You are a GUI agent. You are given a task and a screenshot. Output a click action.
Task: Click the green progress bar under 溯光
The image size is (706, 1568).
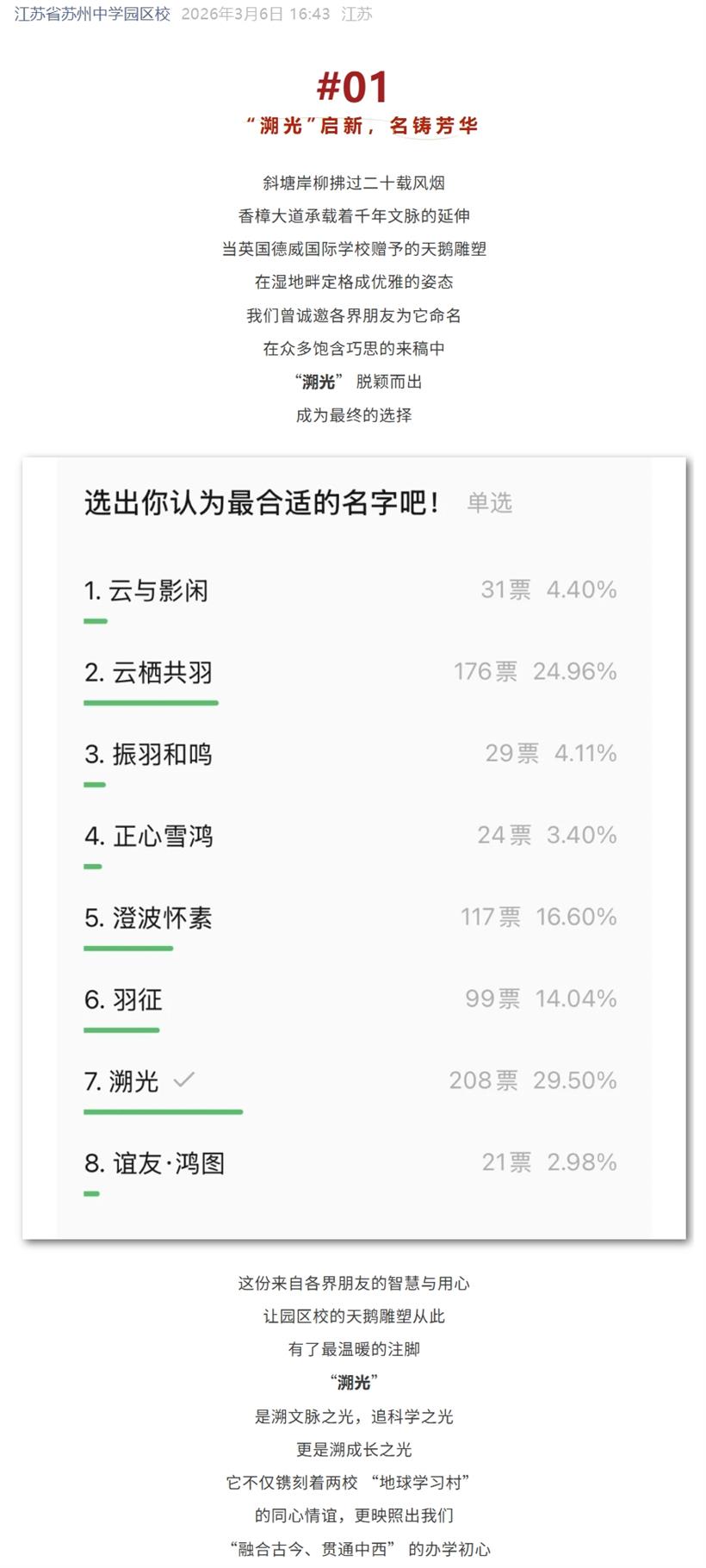(163, 1112)
